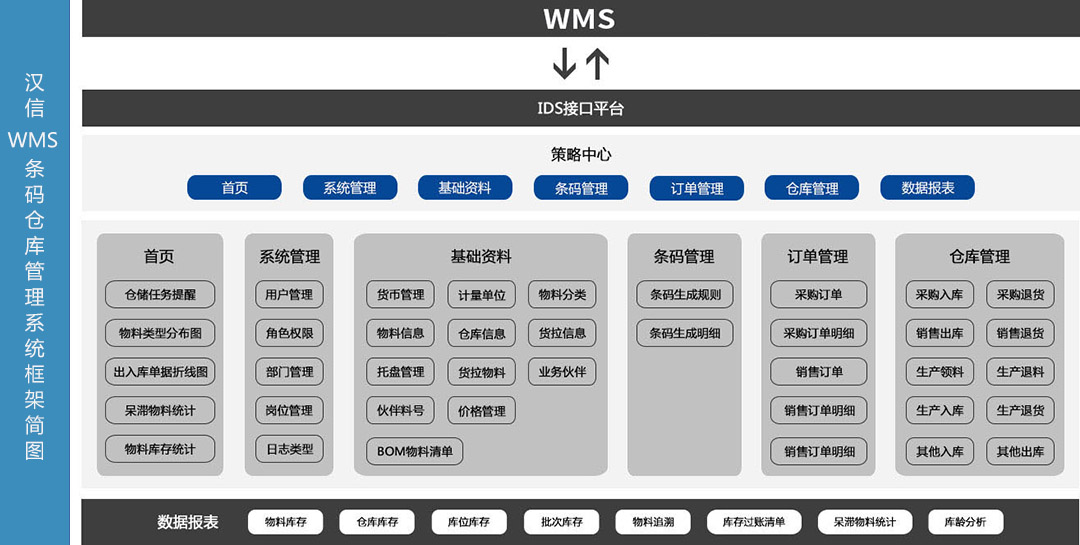Image resolution: width=1080 pixels, height=545 pixels.
Task: Open the 价格管理 button
Action: click(481, 411)
